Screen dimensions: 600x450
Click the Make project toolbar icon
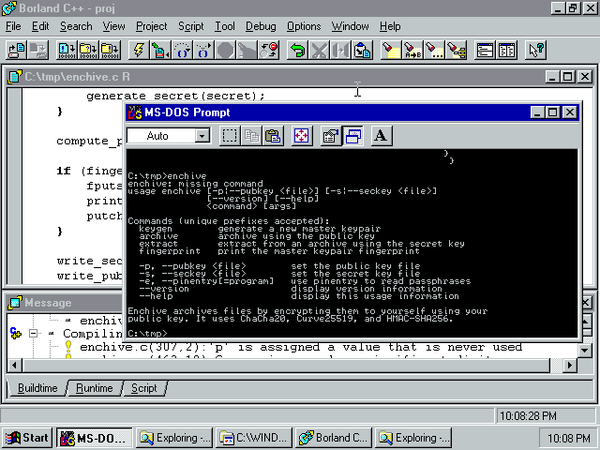89,50
